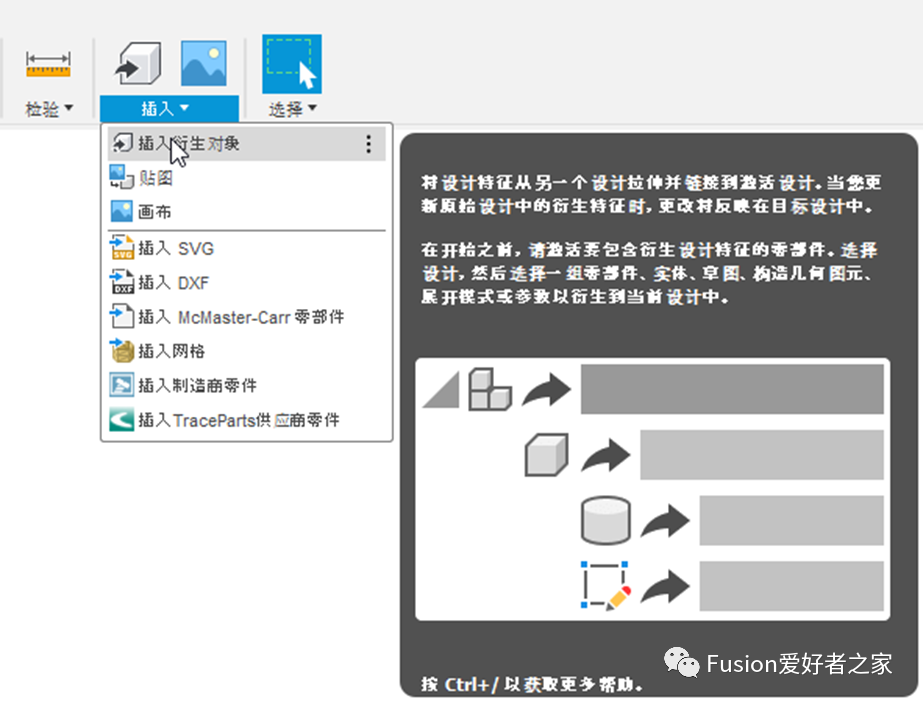
Task: Click the mesh icon beside 插入网格
Action: pos(122,350)
